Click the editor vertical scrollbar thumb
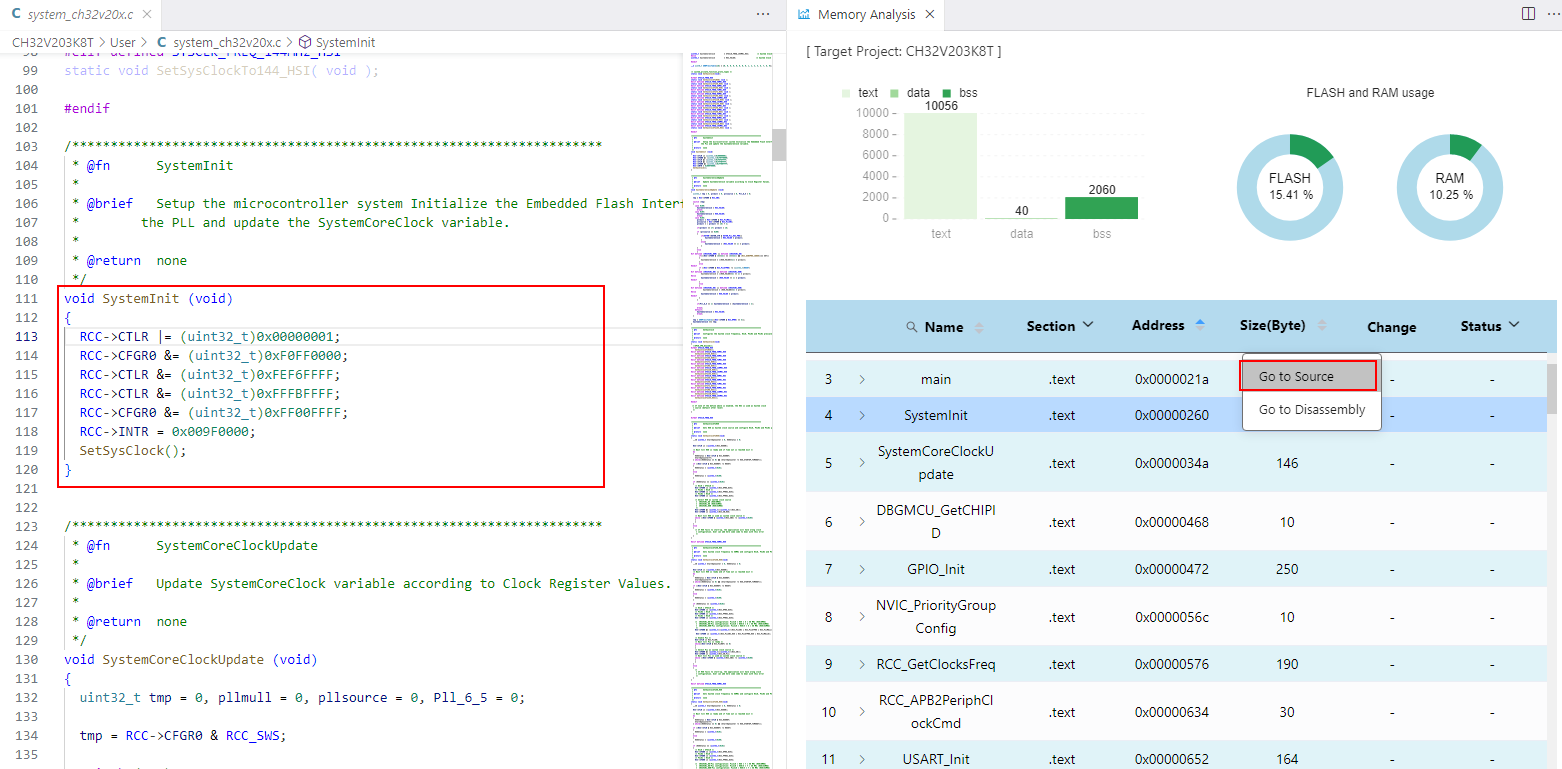Viewport: 1562px width, 769px height. (x=779, y=144)
